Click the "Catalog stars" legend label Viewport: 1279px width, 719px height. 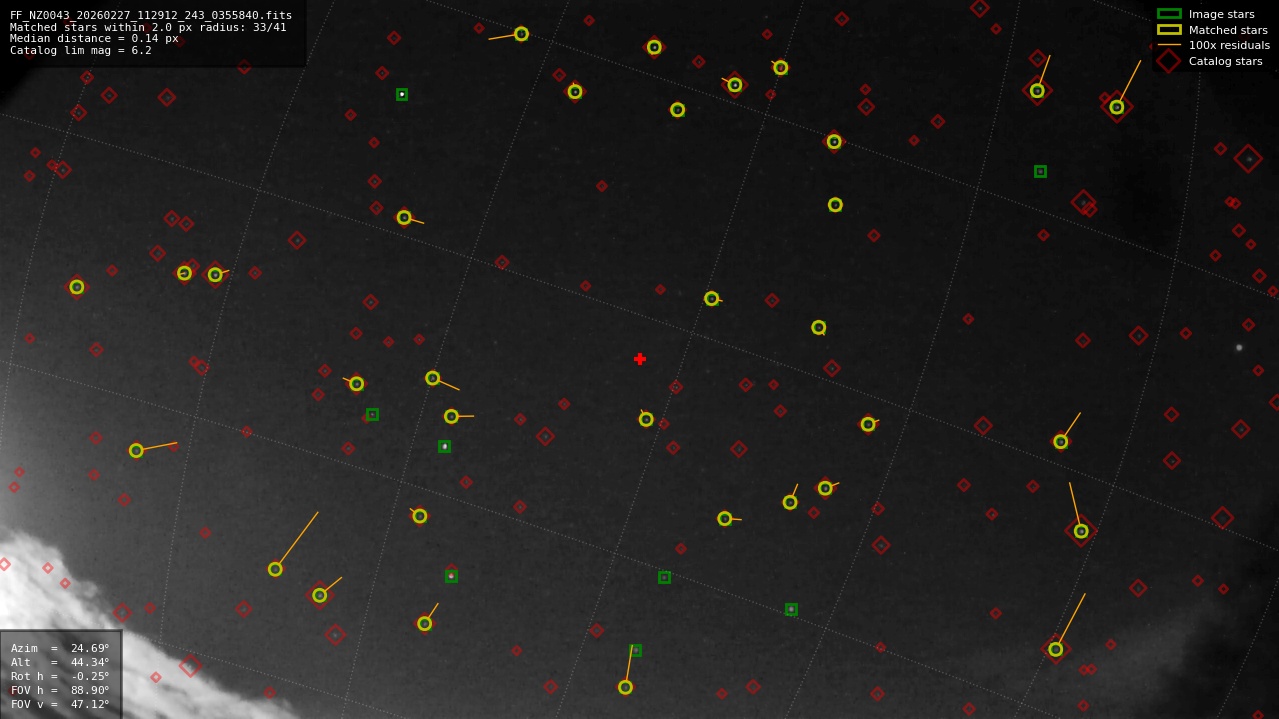1225,61
